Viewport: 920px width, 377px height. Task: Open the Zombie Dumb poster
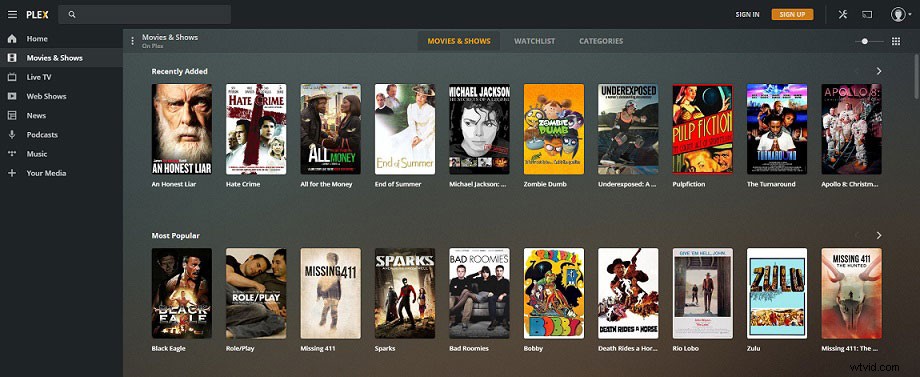click(554, 129)
